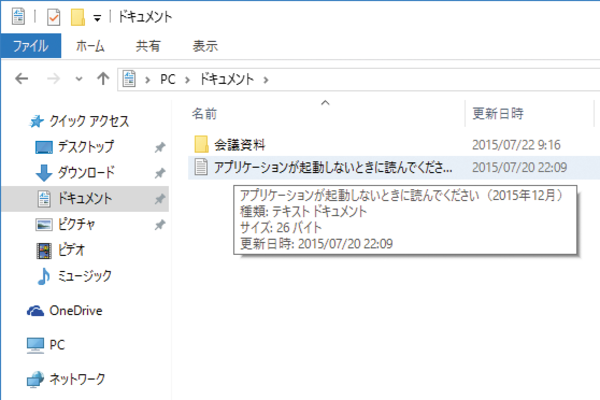Click the New Folder icon in the title bar
Image resolution: width=600 pixels, height=400 pixels.
click(78, 17)
